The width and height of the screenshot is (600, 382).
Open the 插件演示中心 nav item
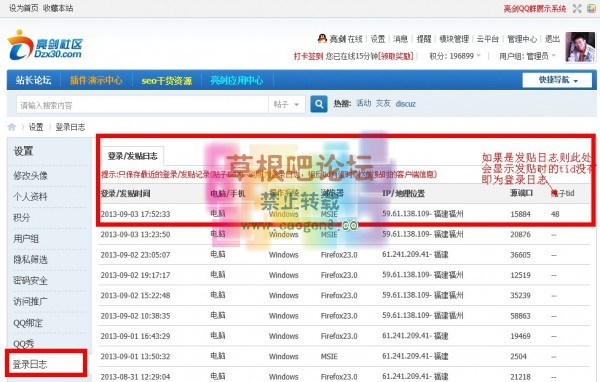(x=96, y=80)
